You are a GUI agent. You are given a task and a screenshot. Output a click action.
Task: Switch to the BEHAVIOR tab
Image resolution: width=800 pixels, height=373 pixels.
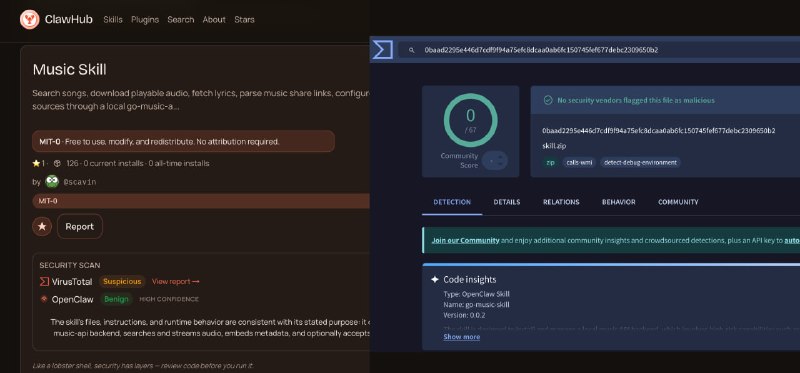[x=618, y=202]
